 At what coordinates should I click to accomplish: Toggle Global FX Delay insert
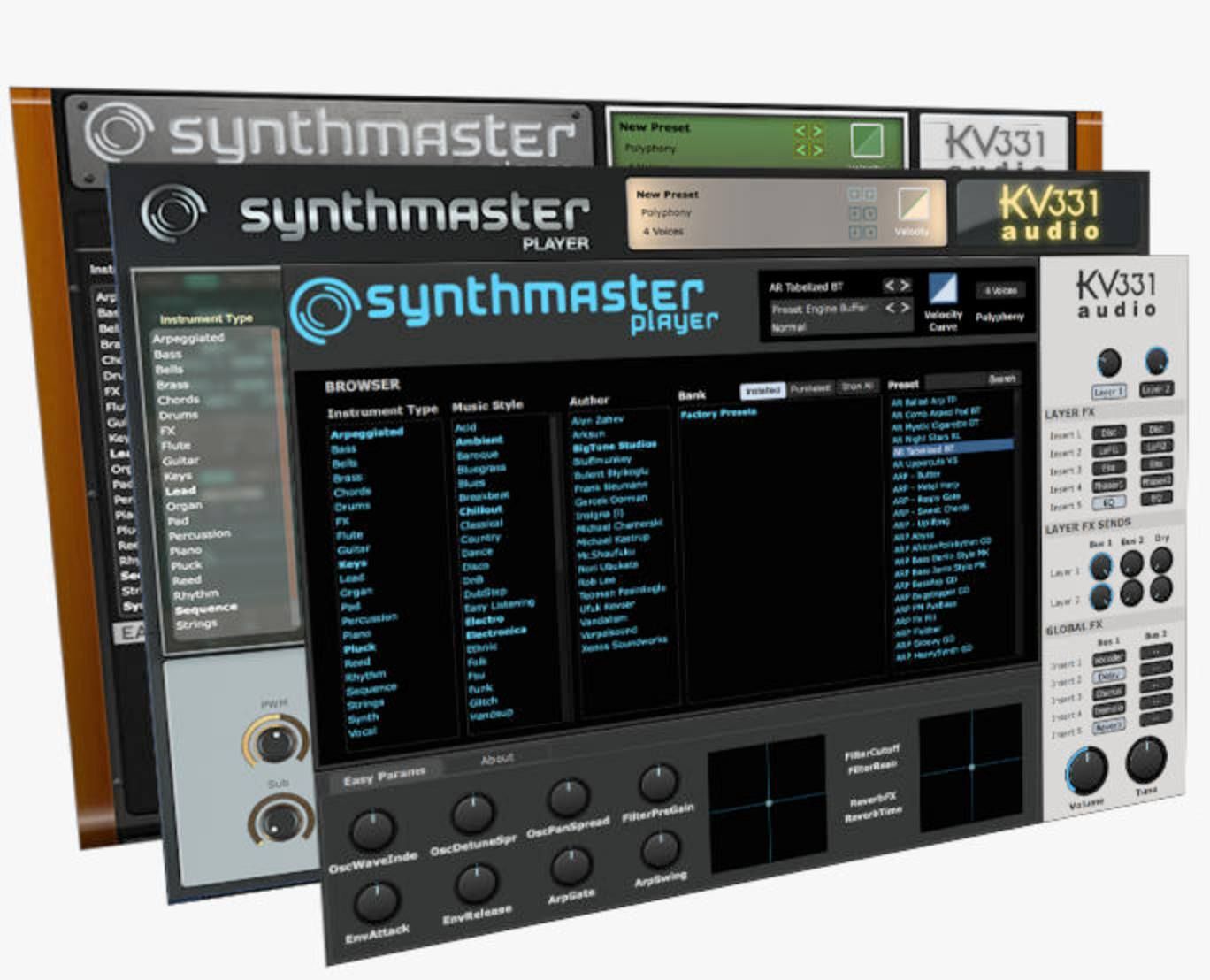(x=1107, y=676)
